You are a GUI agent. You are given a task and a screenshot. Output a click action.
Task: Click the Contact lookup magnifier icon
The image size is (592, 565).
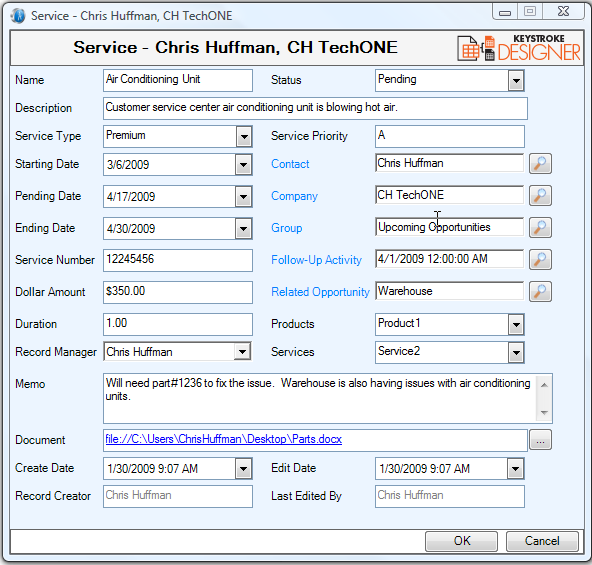click(540, 164)
